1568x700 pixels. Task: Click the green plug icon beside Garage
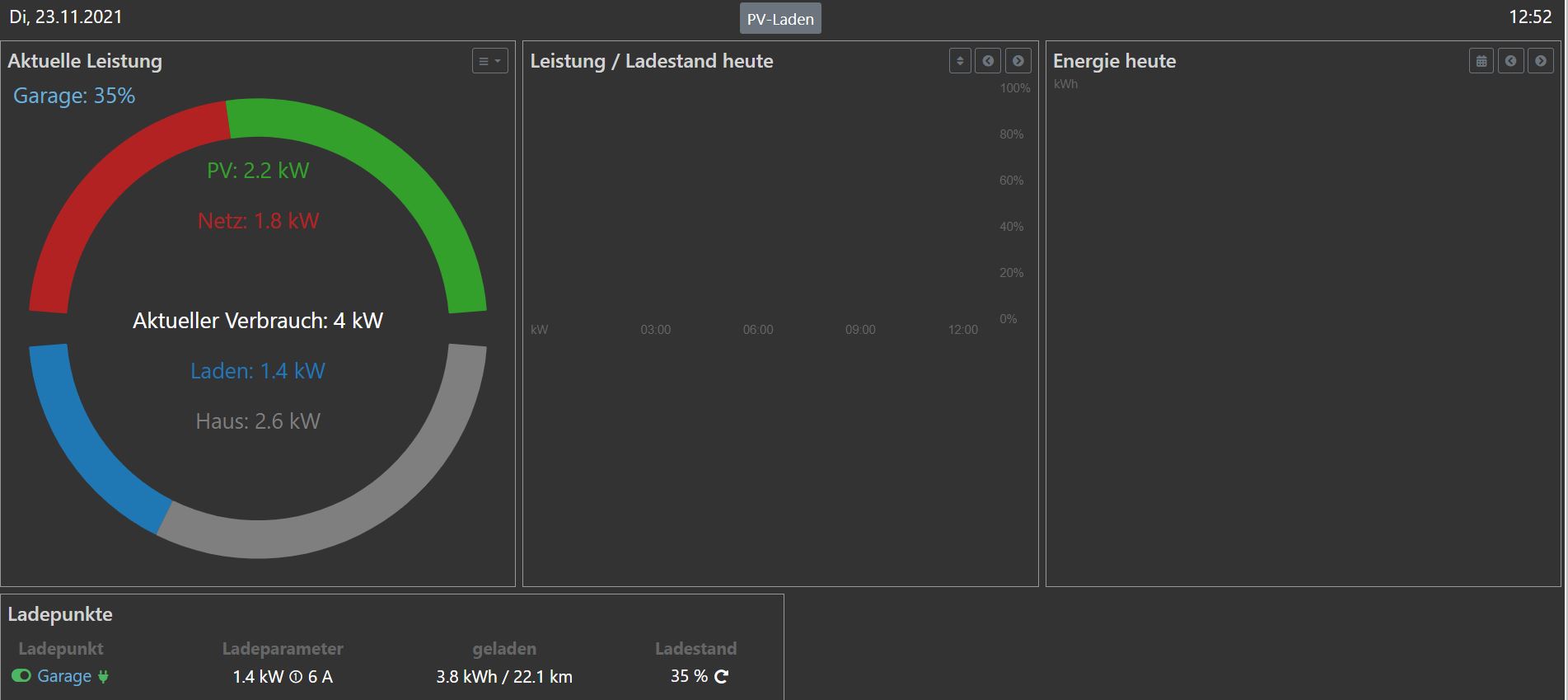click(x=103, y=676)
